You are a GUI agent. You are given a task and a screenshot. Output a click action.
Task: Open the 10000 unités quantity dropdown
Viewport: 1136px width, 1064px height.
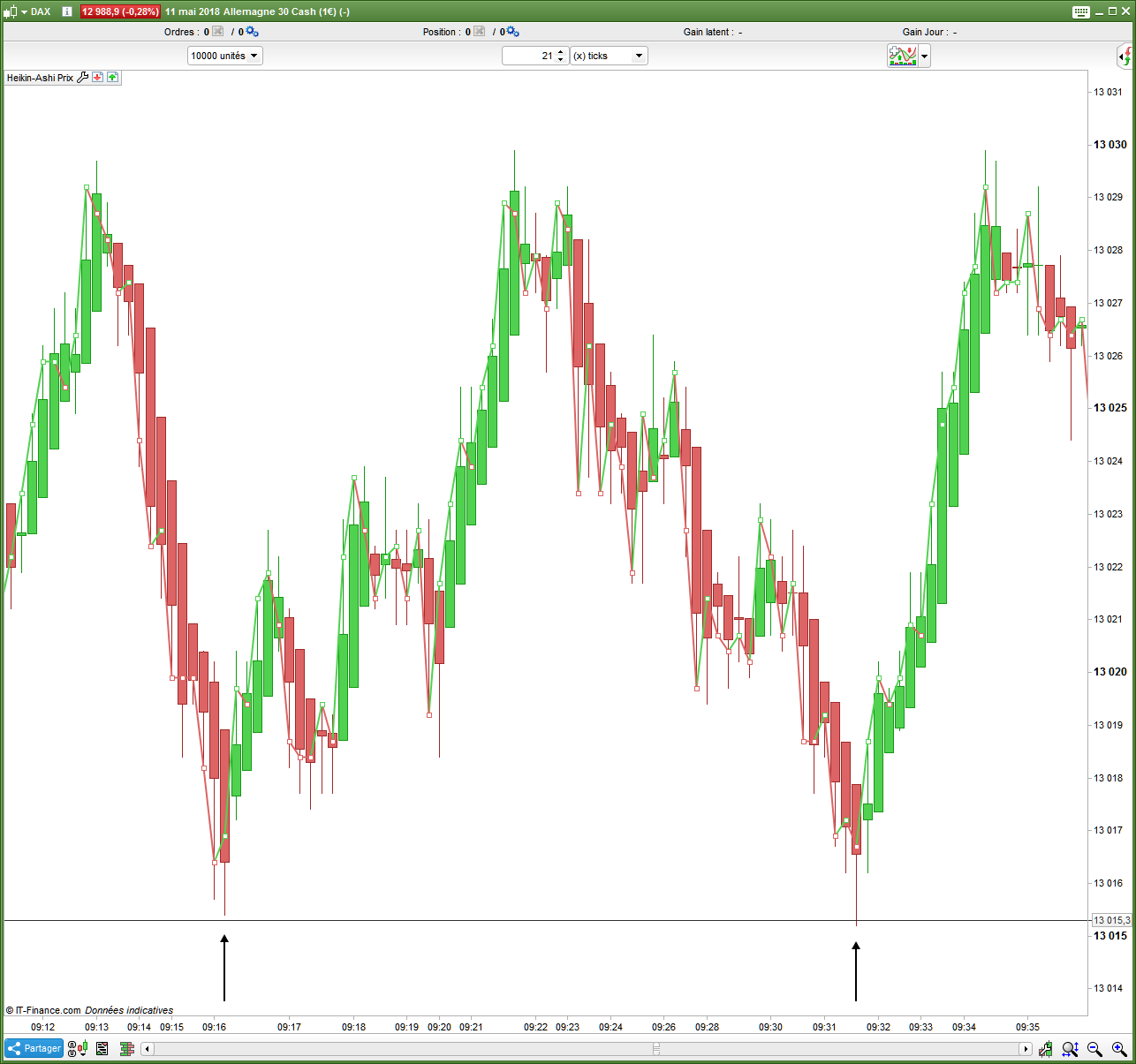click(225, 56)
